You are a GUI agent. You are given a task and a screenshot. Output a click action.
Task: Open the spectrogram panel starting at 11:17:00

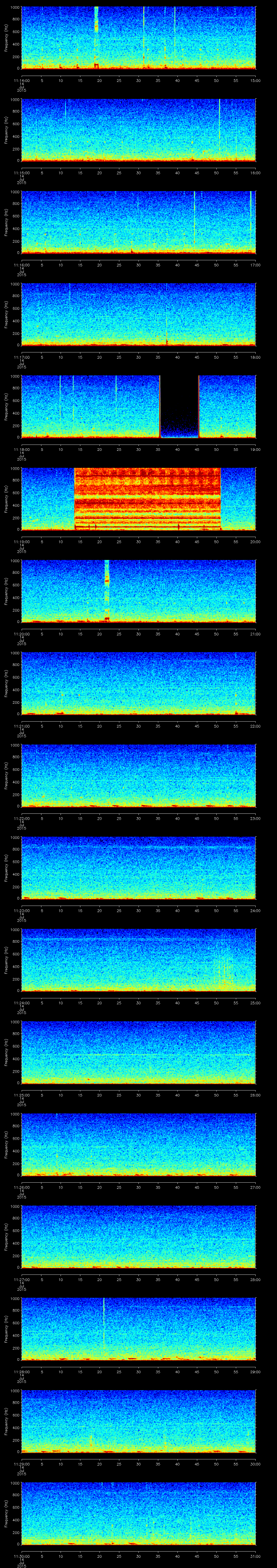click(138, 314)
